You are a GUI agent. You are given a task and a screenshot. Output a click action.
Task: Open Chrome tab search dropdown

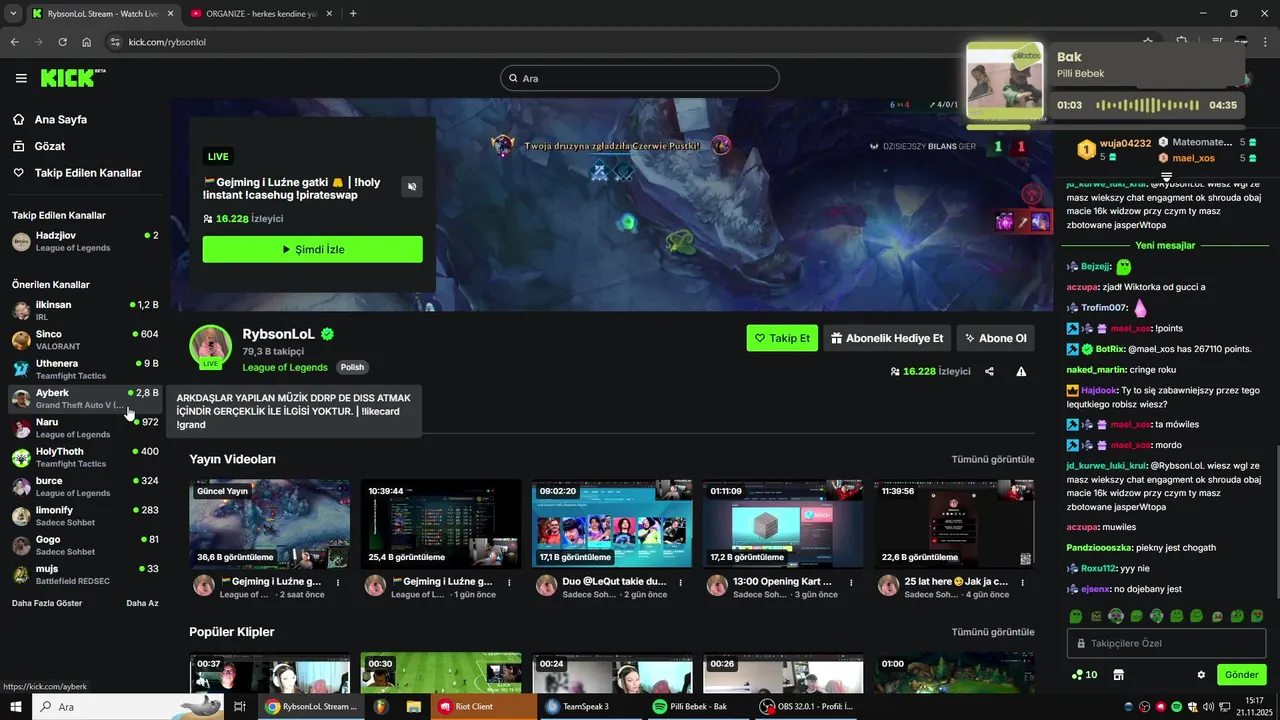click(x=14, y=14)
